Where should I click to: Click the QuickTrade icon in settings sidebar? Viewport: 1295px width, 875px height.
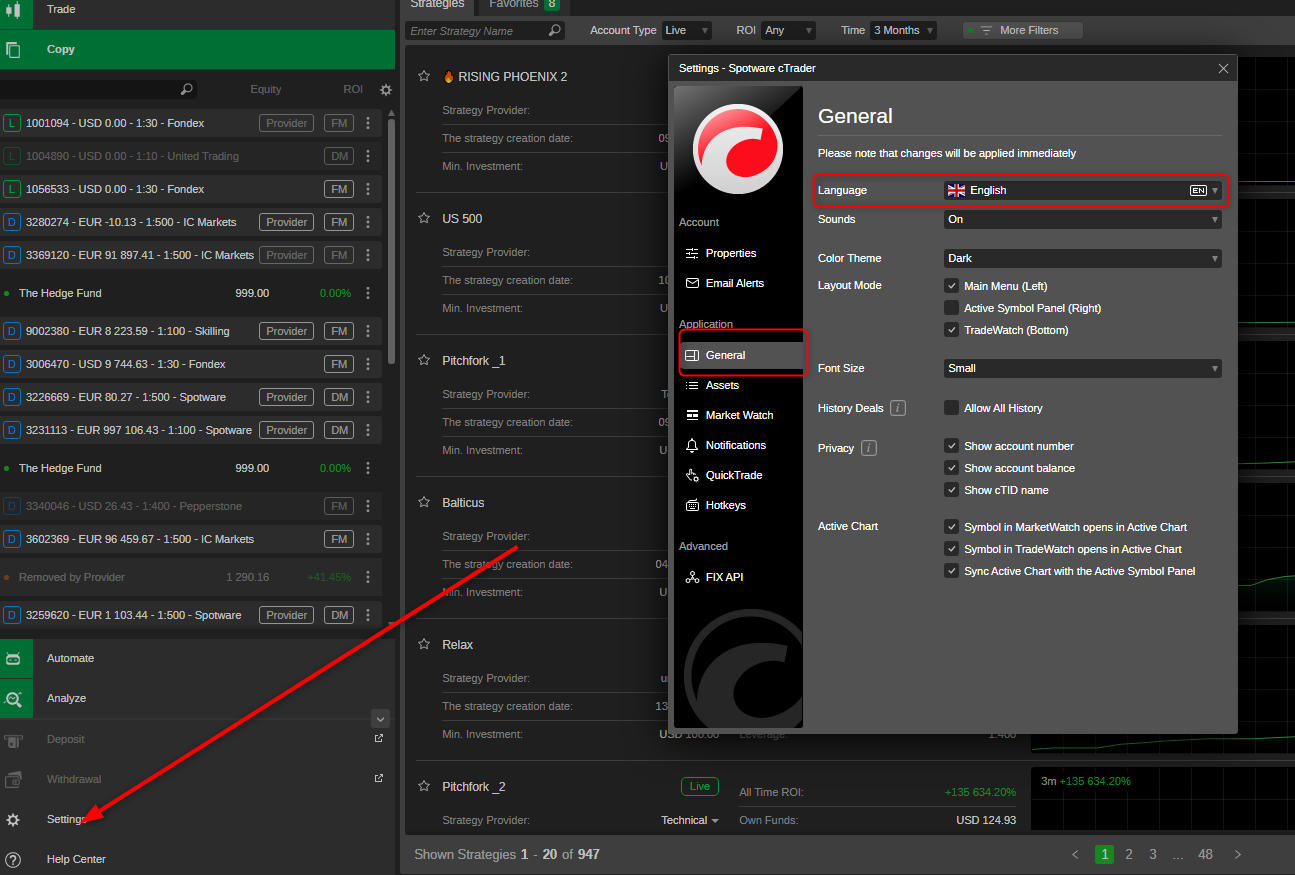[692, 475]
